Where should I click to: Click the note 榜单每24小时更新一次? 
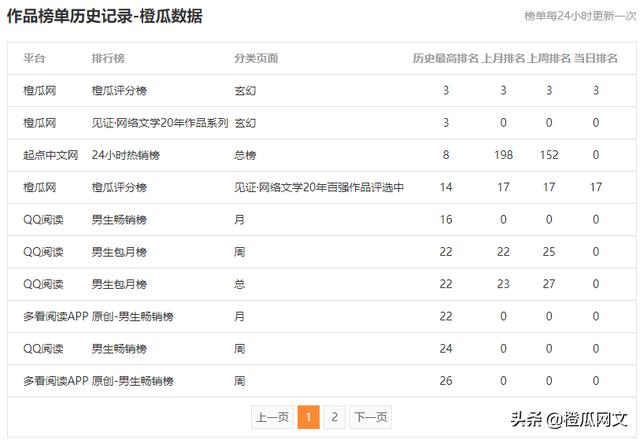click(580, 16)
